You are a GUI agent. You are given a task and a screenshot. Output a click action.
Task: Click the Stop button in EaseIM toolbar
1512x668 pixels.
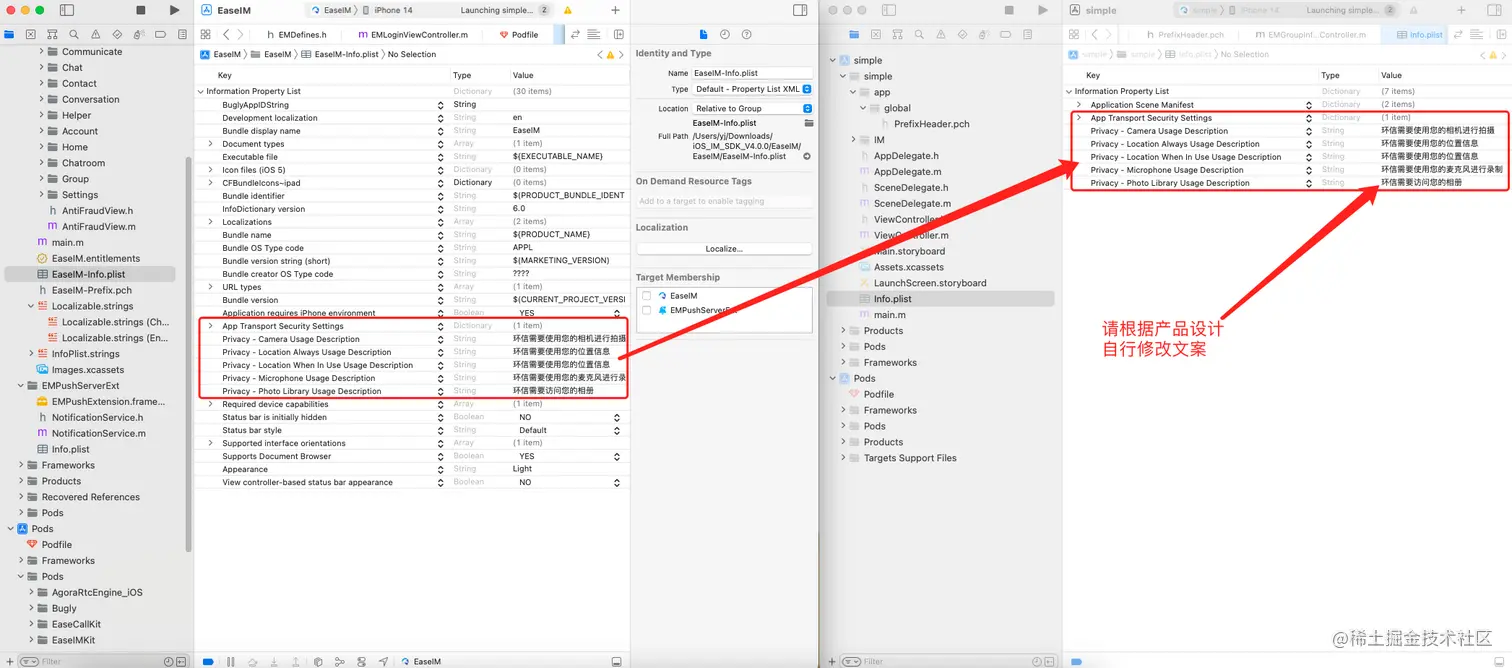(141, 10)
